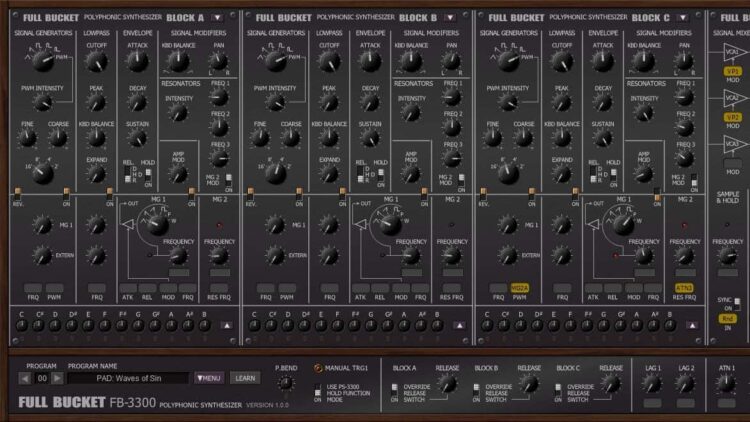750x422 pixels.
Task: Click Block C Sustain knob
Action: [603, 138]
